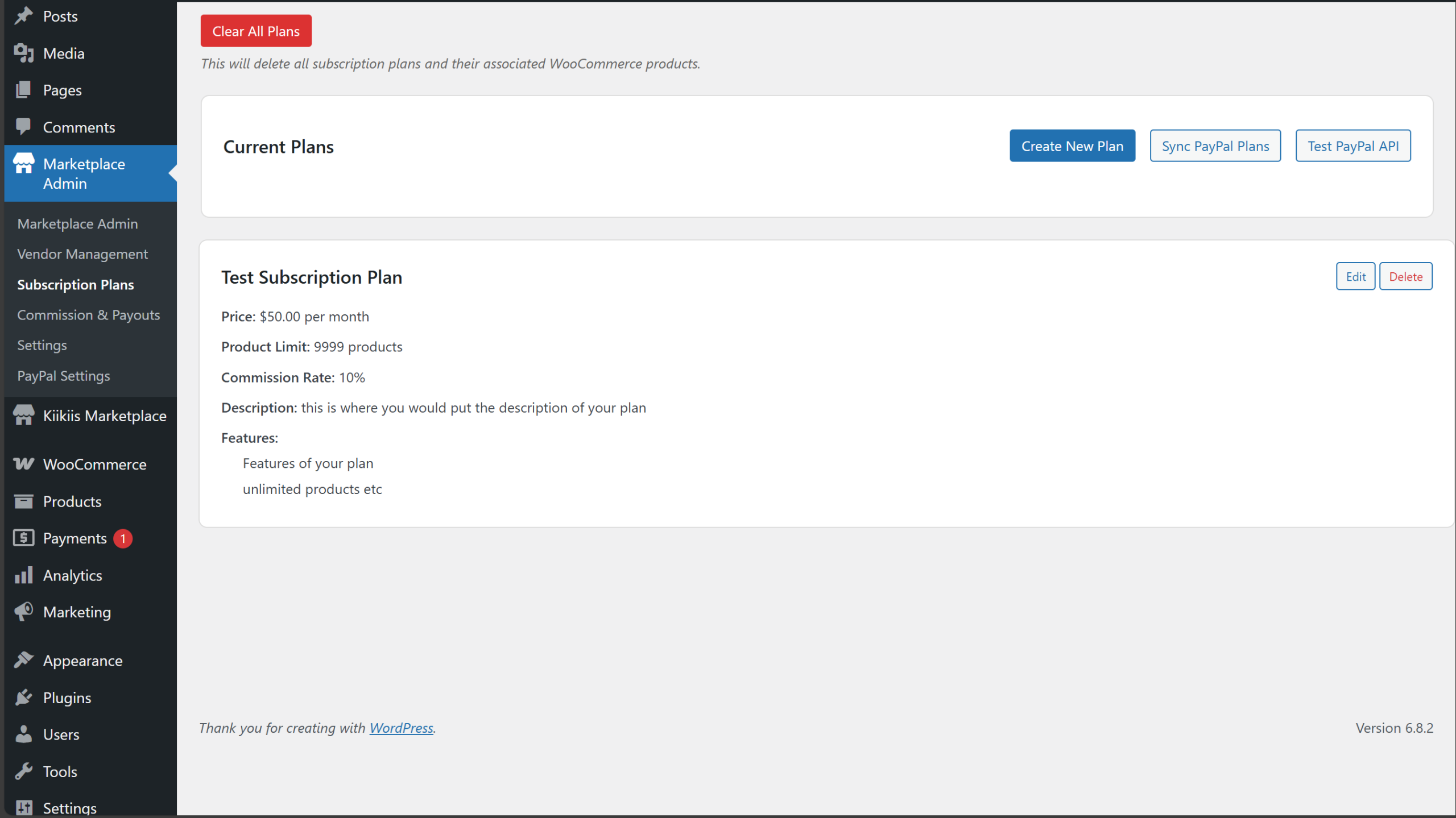Click the red Payments notification badge

click(x=123, y=538)
